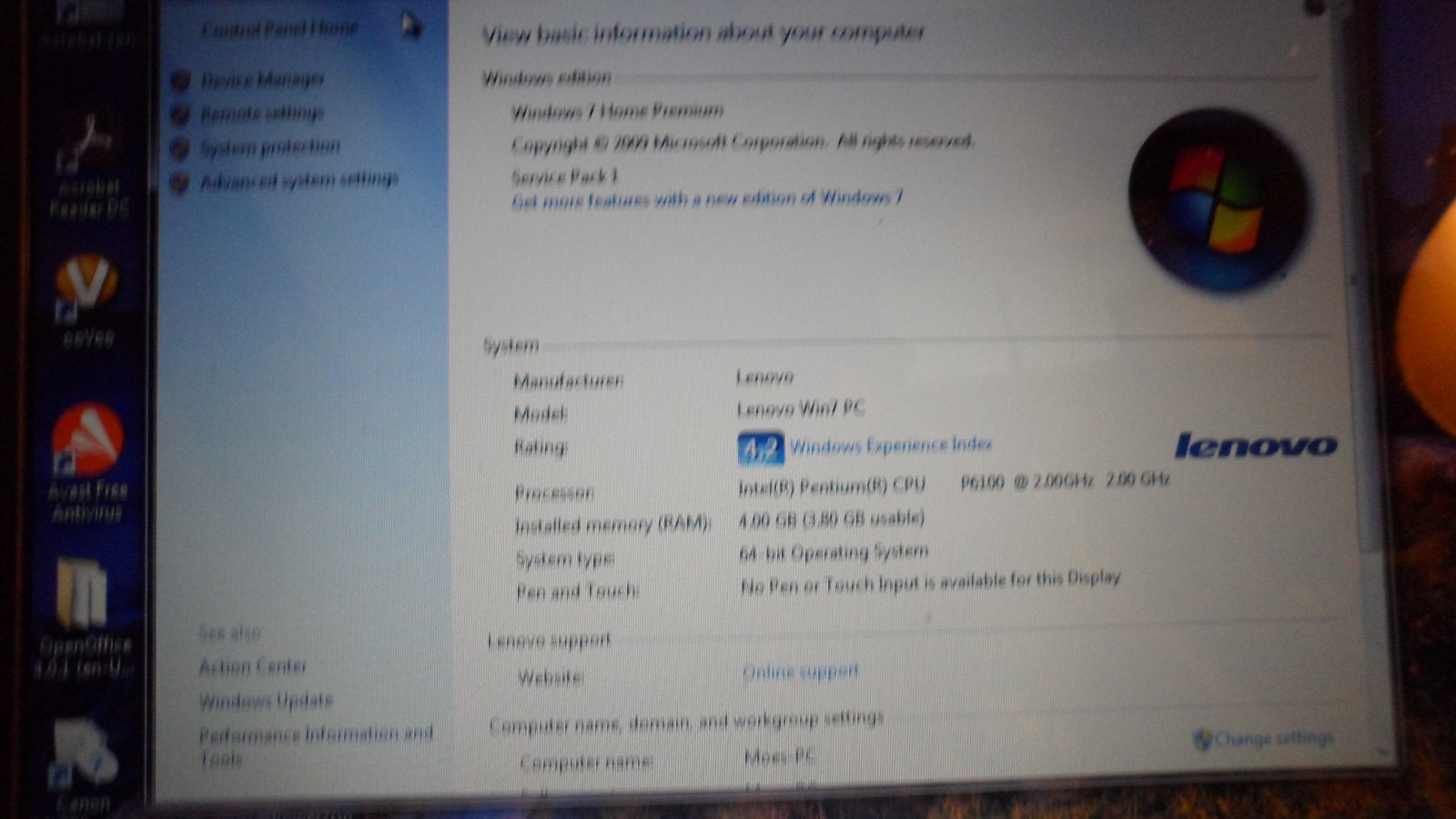Click the 4.2 rating badge
Screen dimensions: 1456x819
point(761,448)
